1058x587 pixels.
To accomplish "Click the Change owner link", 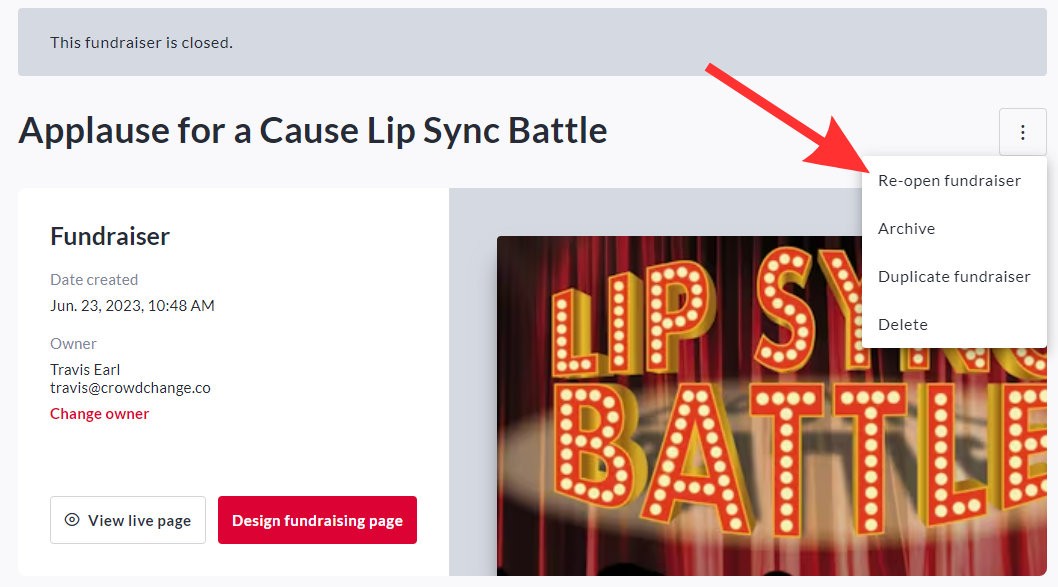I will 99,414.
